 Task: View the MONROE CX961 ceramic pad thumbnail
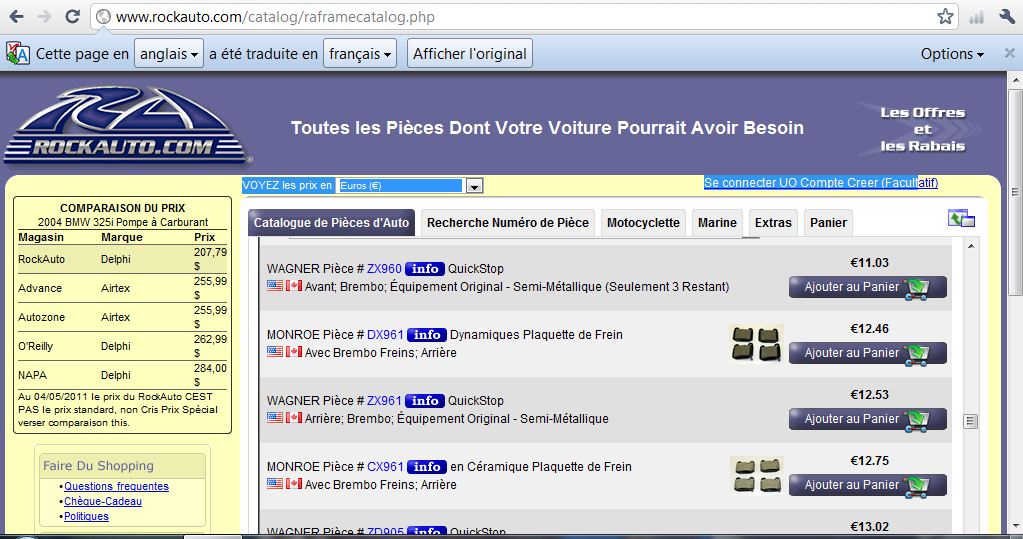(x=756, y=474)
